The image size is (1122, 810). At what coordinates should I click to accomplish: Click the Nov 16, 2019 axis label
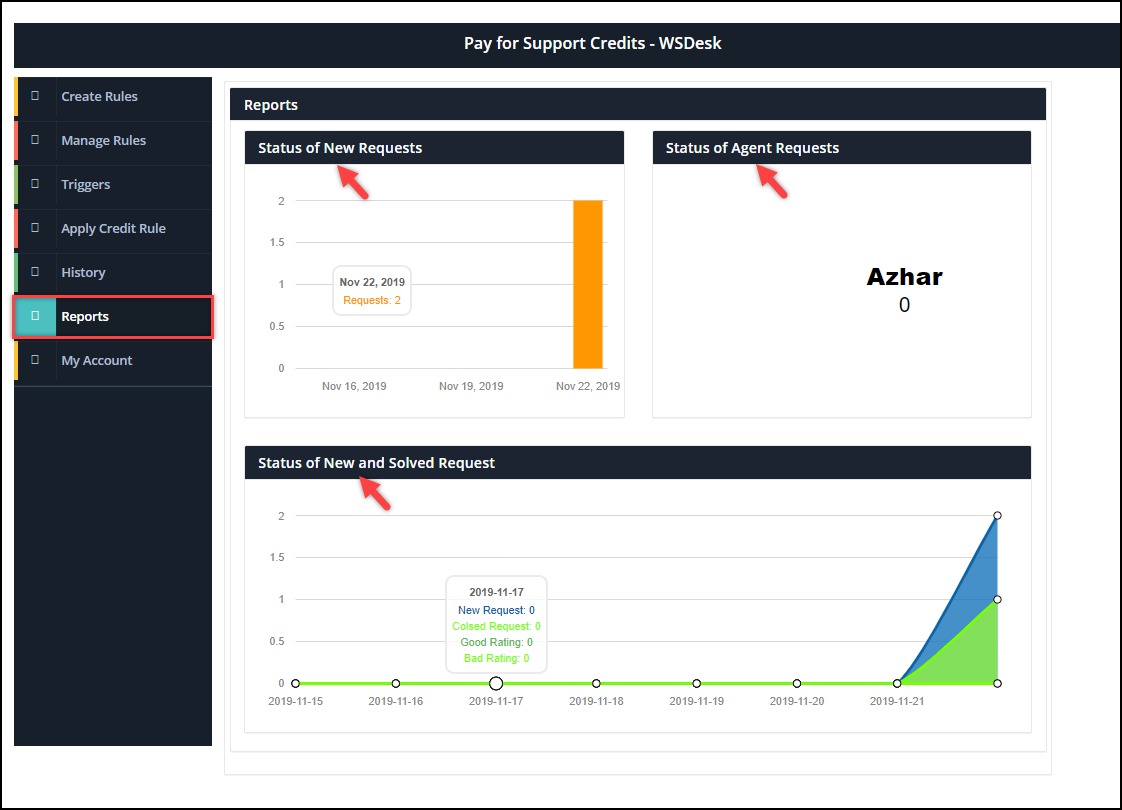tap(354, 386)
